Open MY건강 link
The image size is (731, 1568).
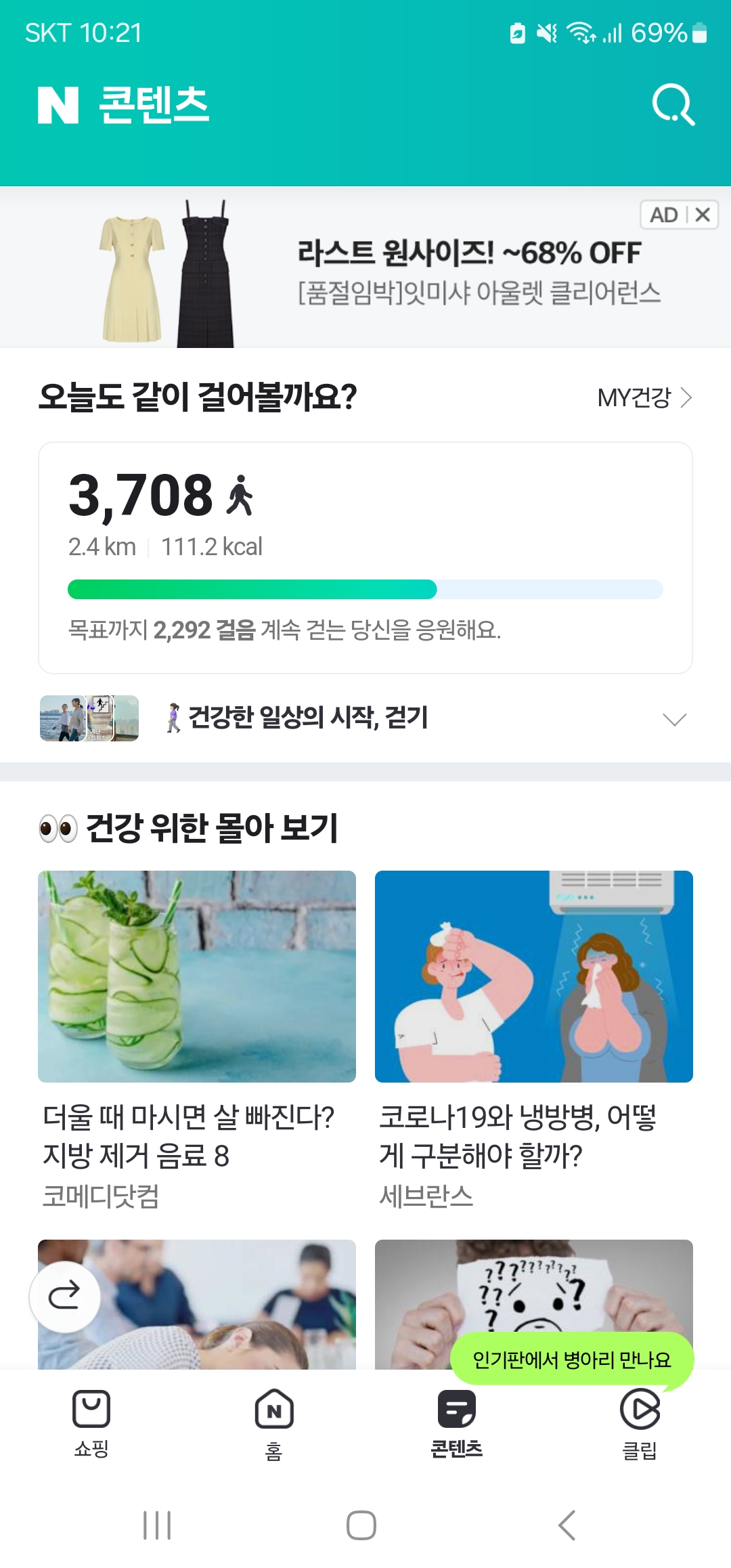(644, 397)
